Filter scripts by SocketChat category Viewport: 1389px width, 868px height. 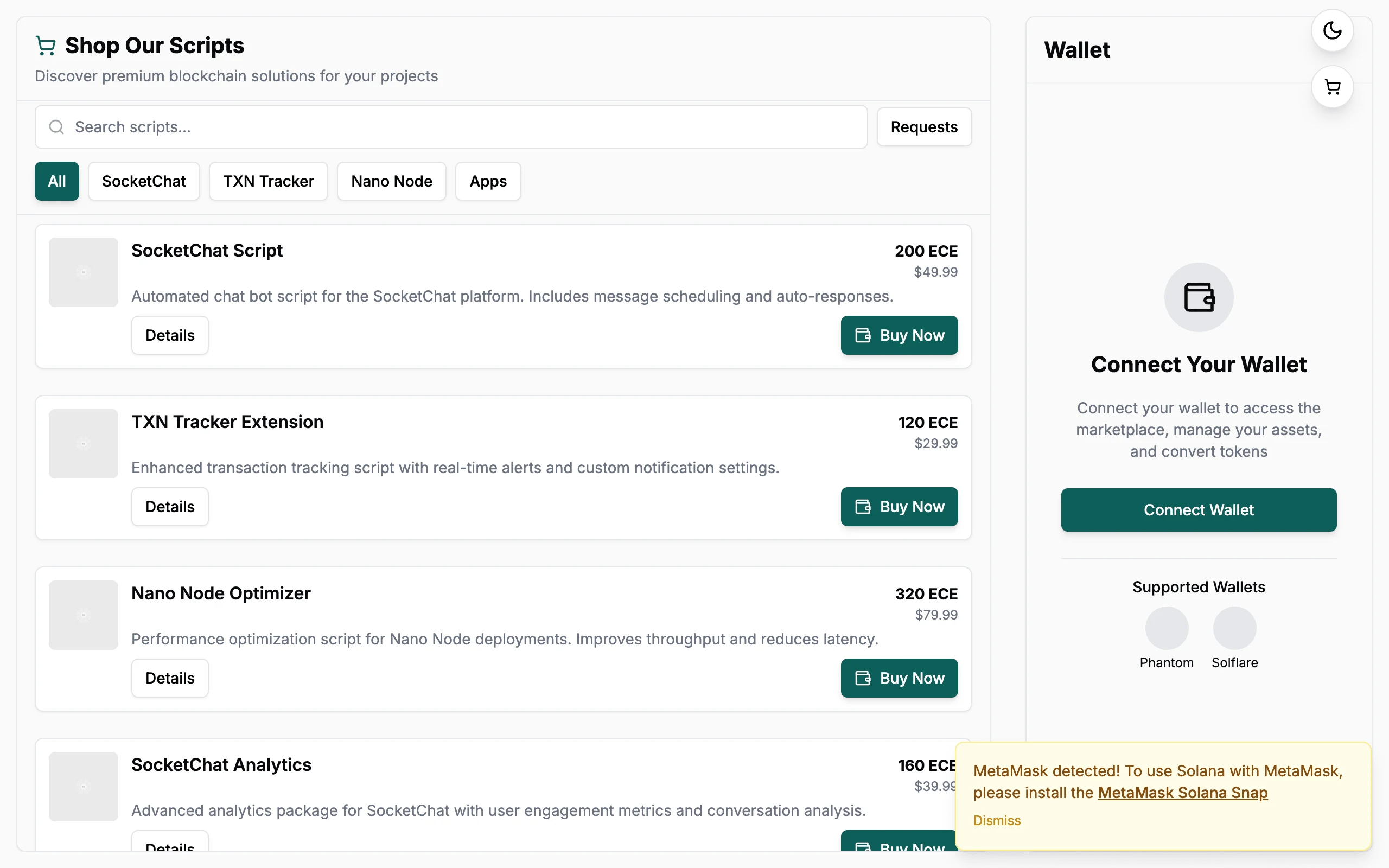[x=144, y=181]
